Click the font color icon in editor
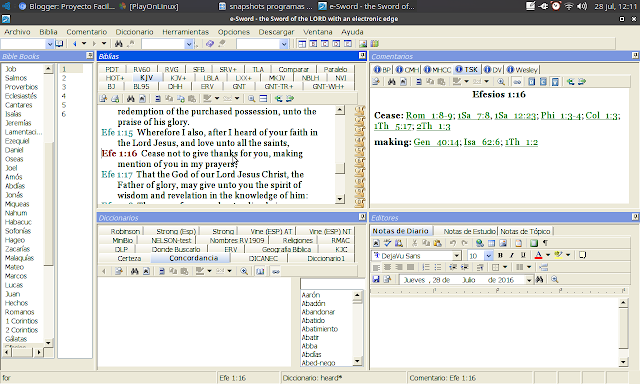 coord(538,255)
